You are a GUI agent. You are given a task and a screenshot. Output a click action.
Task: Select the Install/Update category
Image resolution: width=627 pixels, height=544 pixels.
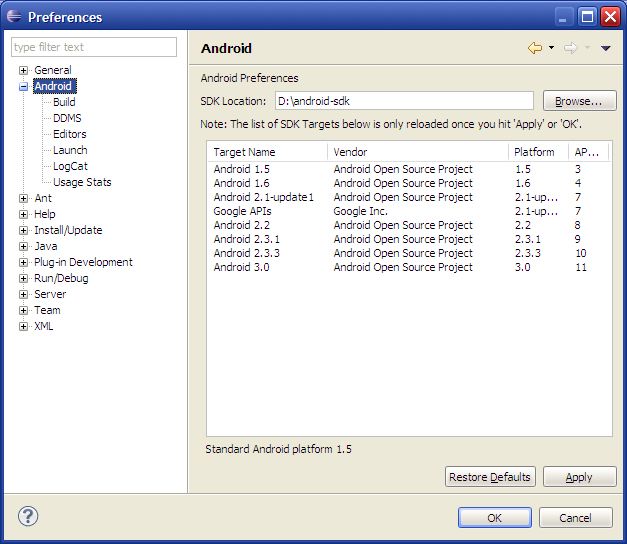(68, 230)
